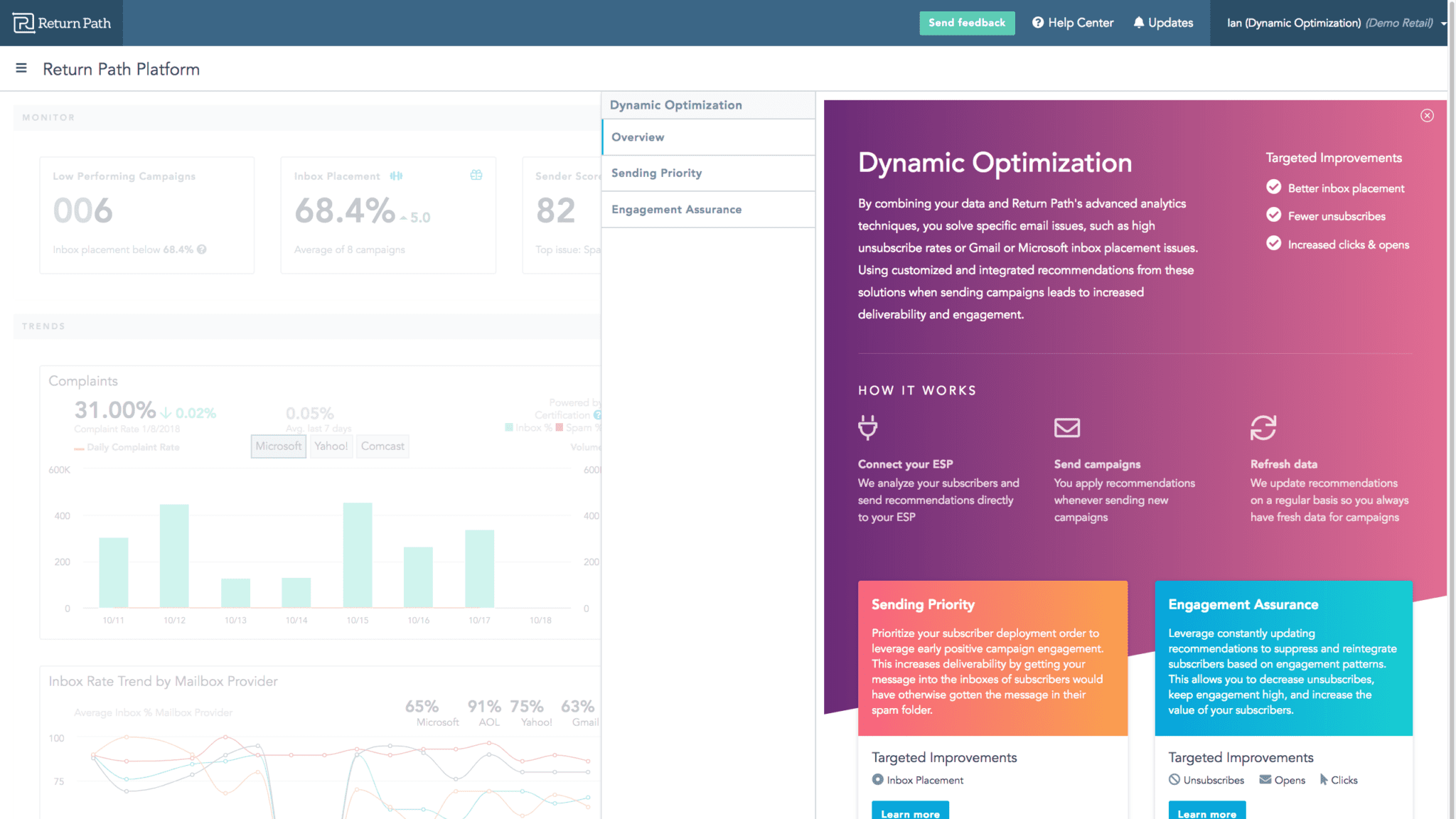This screenshot has height=819, width=1456.
Task: Open the hamburger navigation menu
Action: (21, 68)
